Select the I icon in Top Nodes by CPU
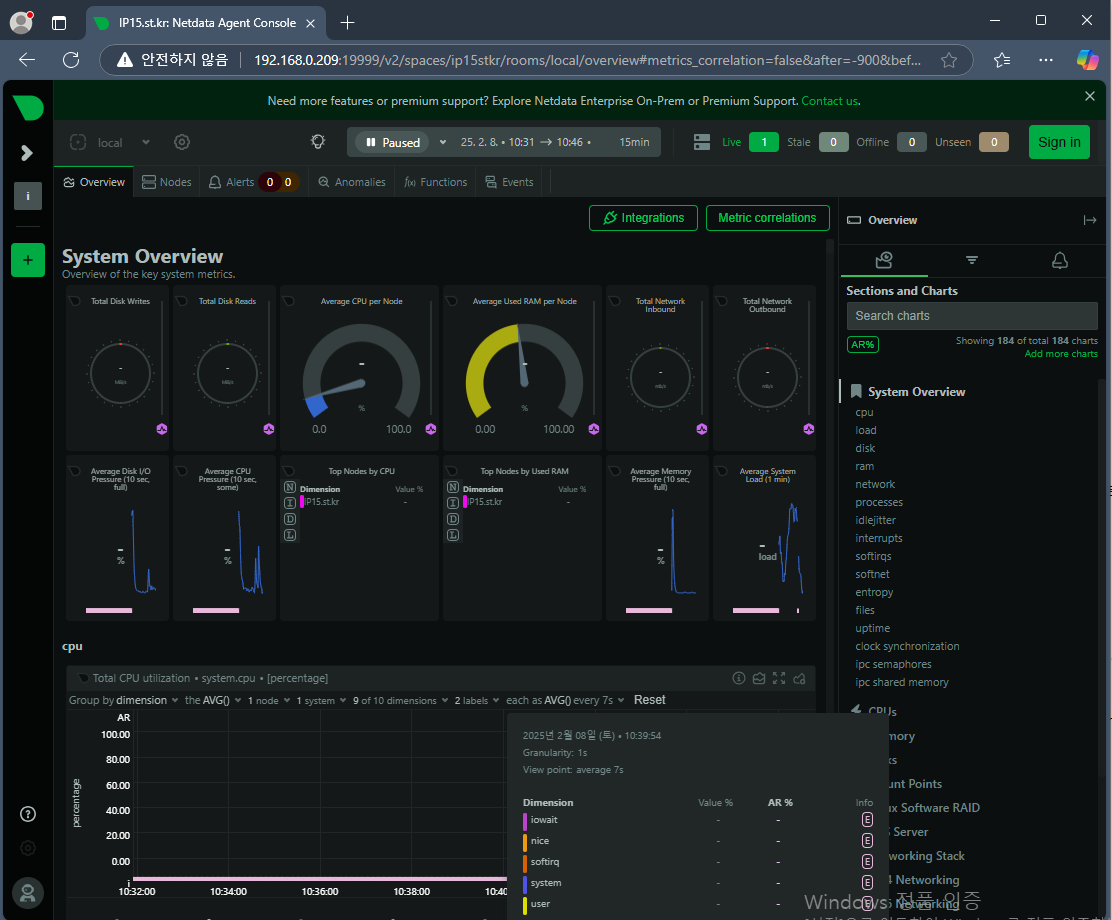 coord(290,503)
